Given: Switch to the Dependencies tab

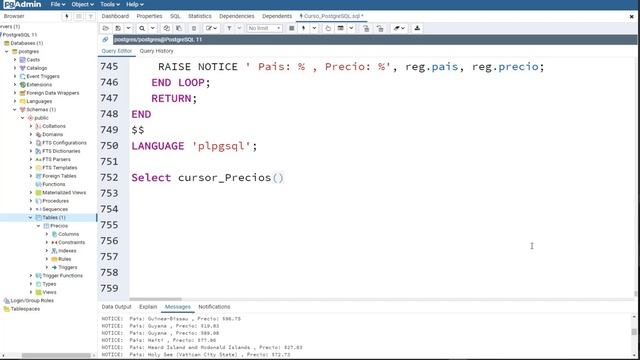Looking at the screenshot, I should coord(237,16).
